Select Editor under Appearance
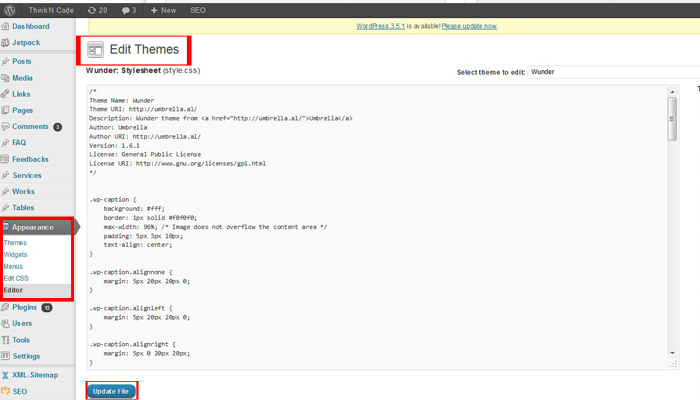 point(13,290)
